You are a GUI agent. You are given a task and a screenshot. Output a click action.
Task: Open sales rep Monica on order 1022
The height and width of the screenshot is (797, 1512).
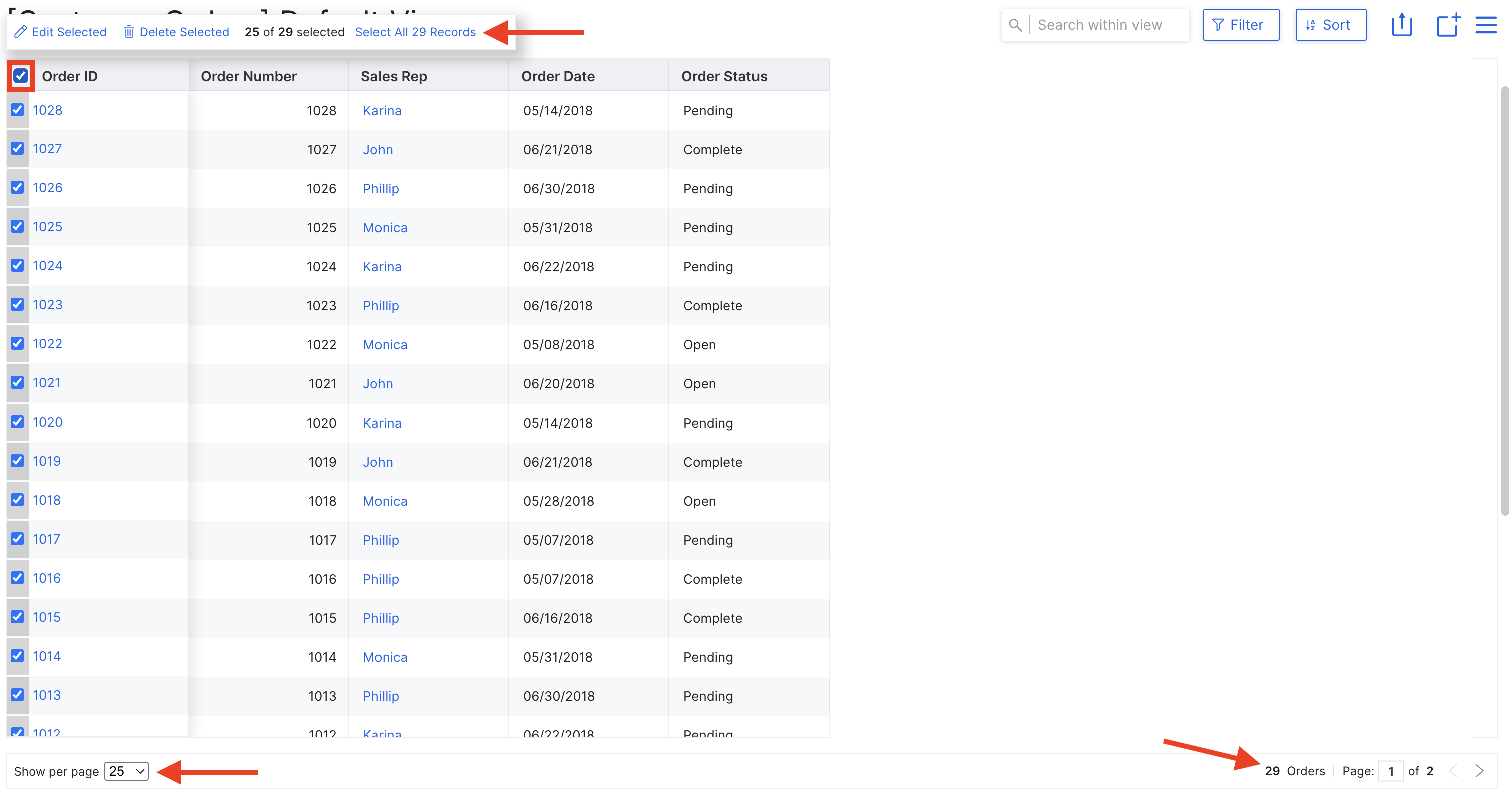[x=385, y=344]
